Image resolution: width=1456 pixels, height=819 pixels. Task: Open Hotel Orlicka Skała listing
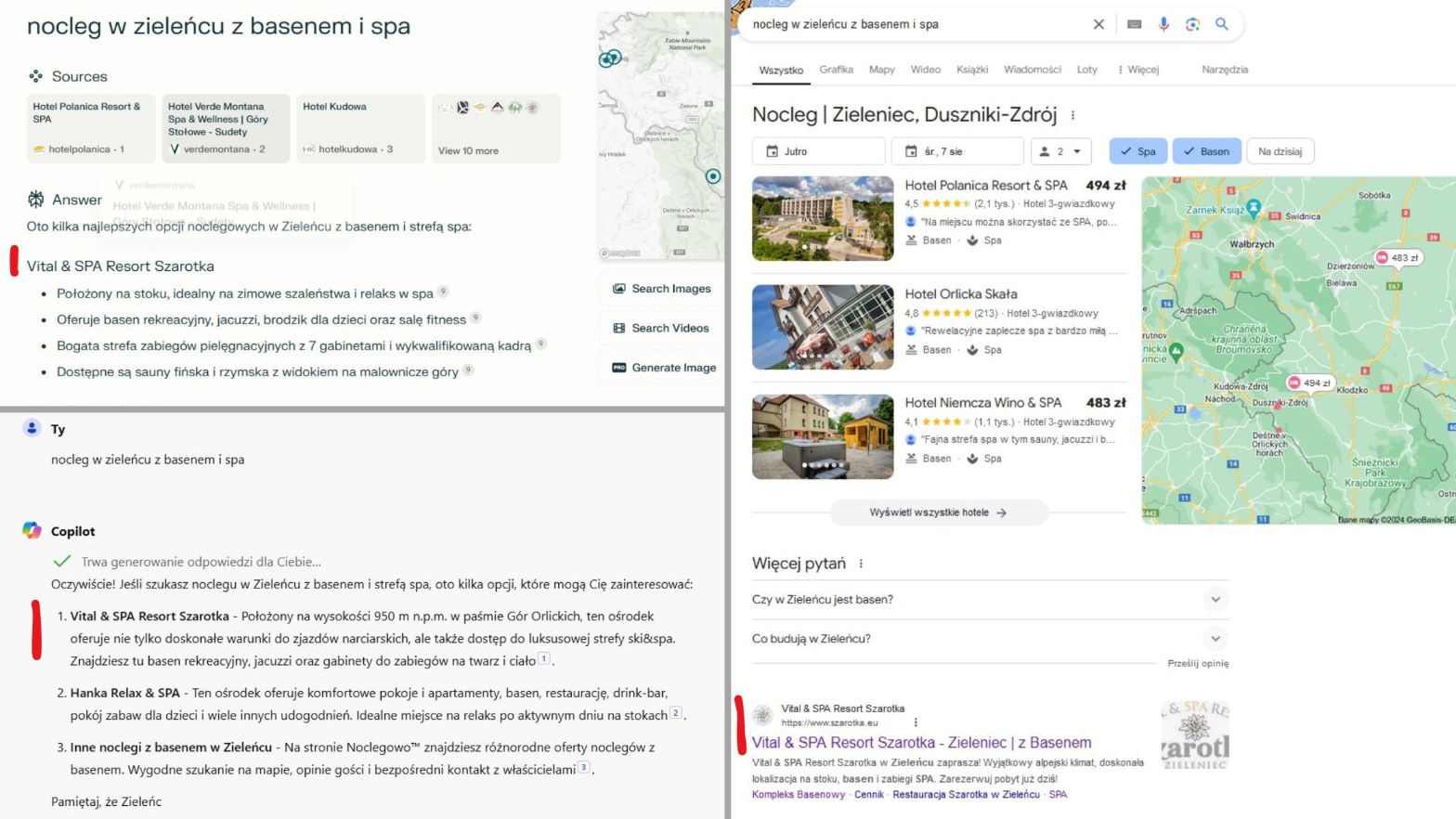coord(961,293)
